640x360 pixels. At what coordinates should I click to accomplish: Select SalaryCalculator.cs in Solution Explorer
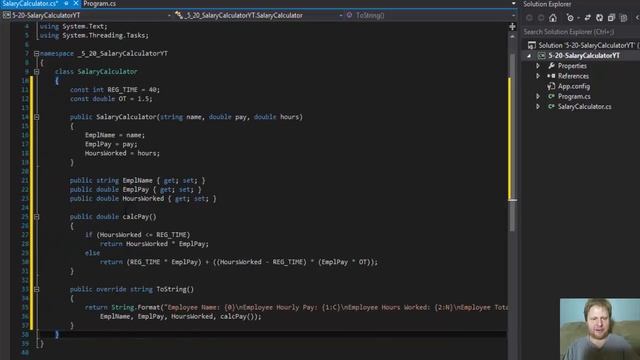[x=584, y=107]
